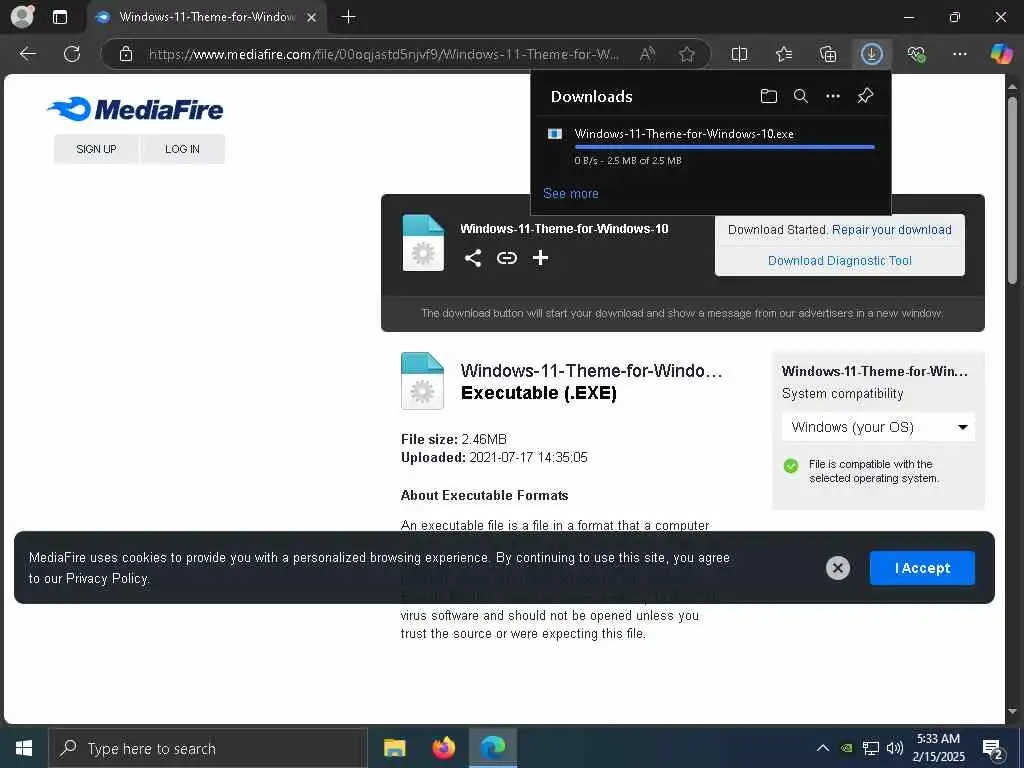The height and width of the screenshot is (768, 1024).
Task: Dismiss cookie banner with X button
Action: tap(838, 568)
